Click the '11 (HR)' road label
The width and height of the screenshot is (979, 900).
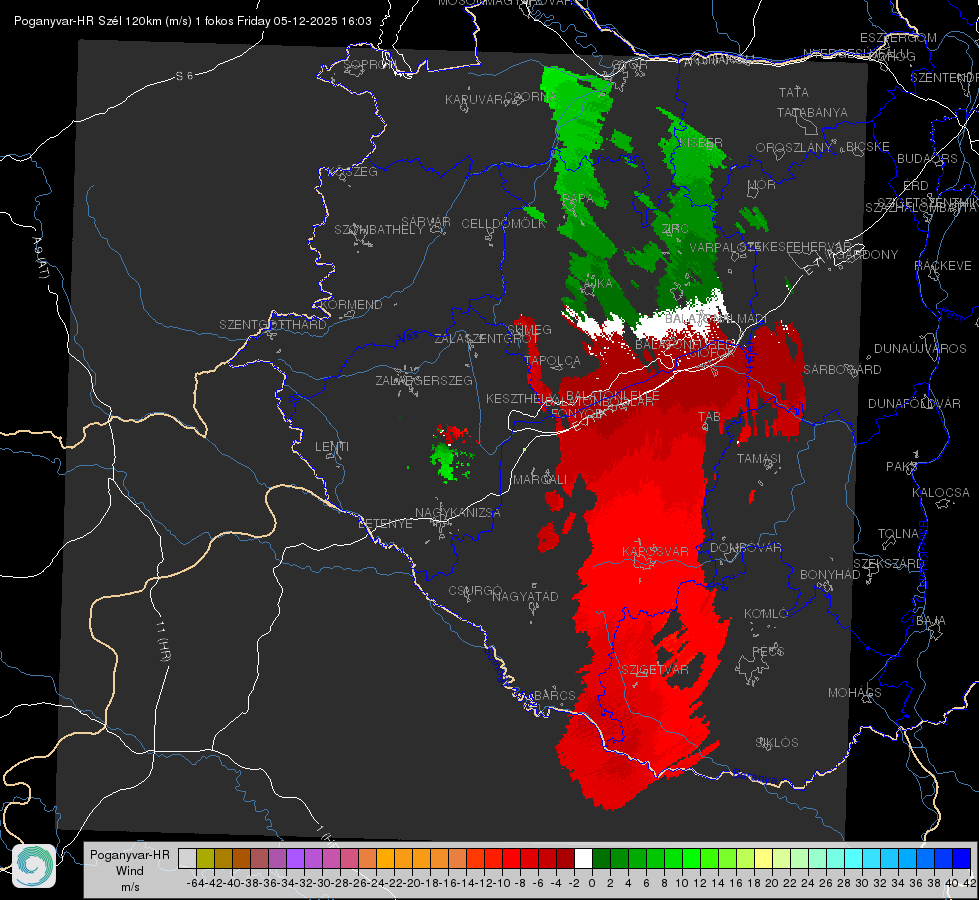point(164,639)
